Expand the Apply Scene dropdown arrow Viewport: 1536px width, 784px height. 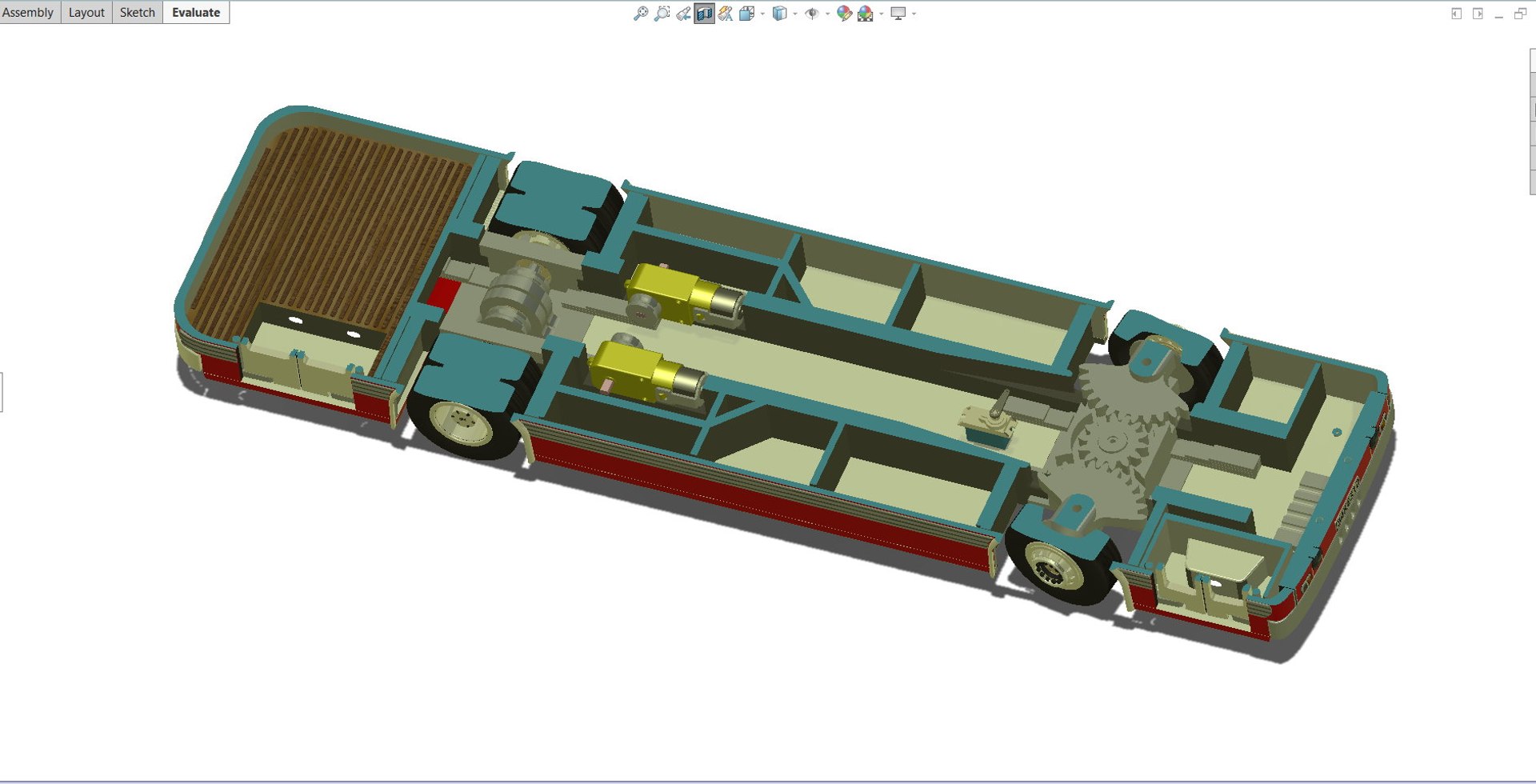click(882, 14)
